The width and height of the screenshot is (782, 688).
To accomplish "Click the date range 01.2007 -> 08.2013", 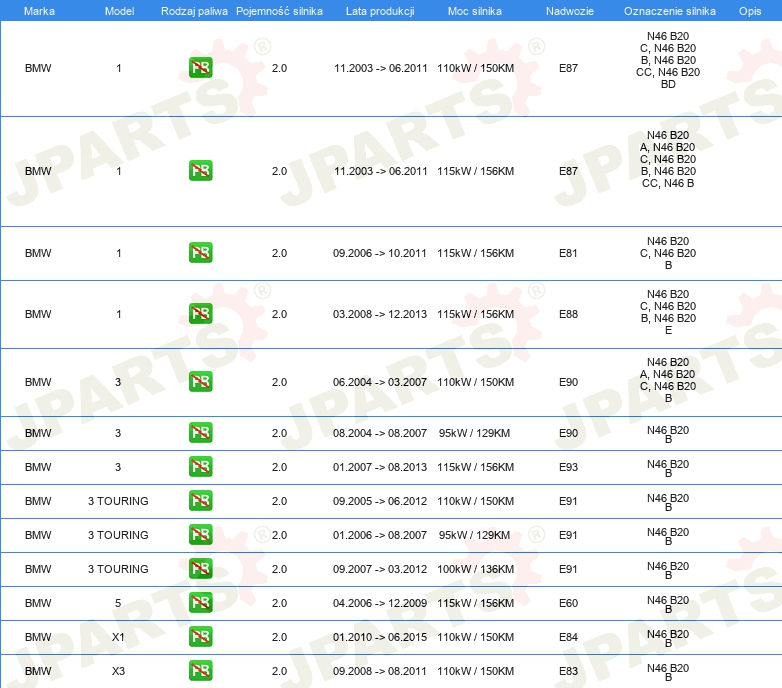I will point(380,467).
